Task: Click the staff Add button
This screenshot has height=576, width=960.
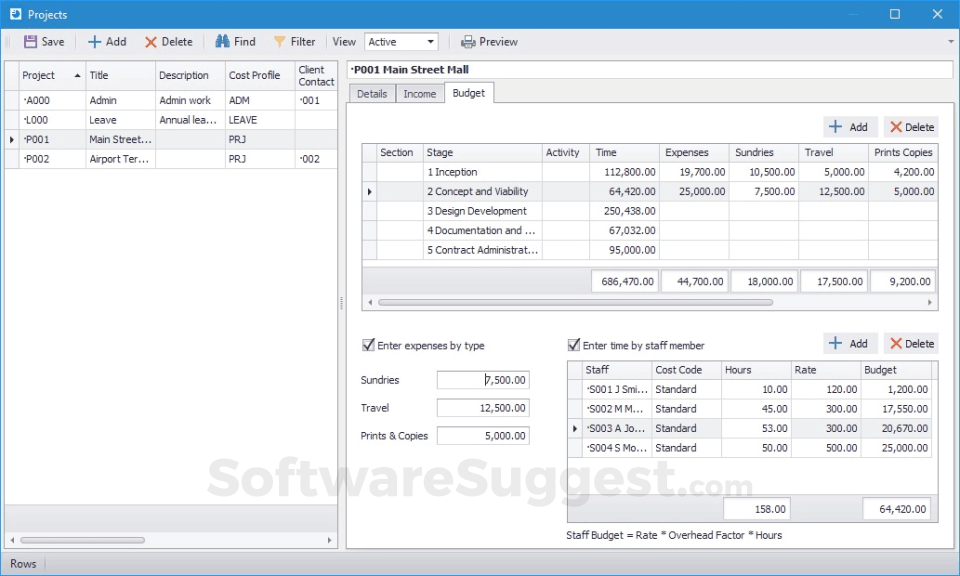Action: 849,343
